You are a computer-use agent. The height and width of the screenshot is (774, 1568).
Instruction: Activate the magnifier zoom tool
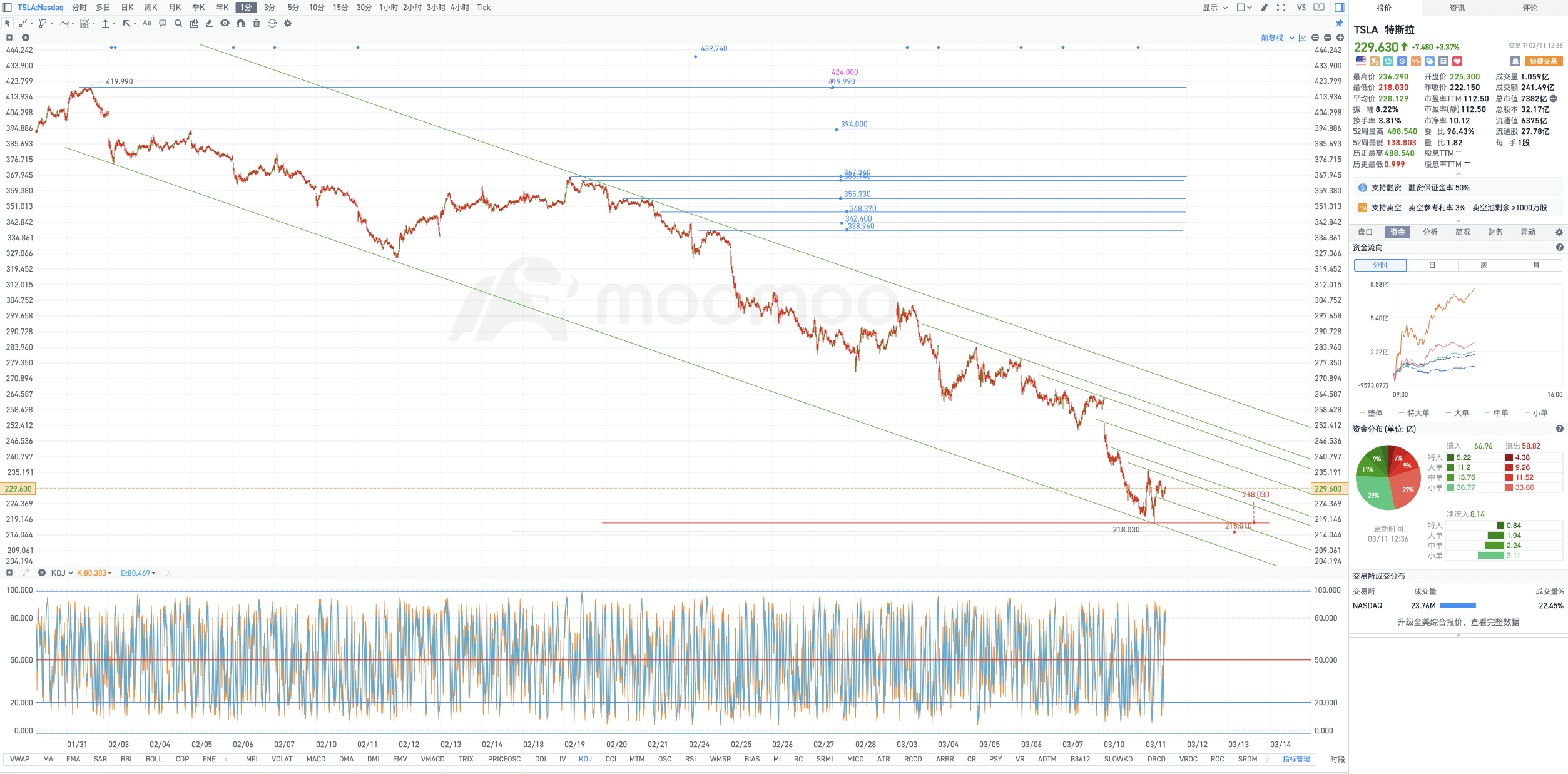pyautogui.click(x=178, y=23)
